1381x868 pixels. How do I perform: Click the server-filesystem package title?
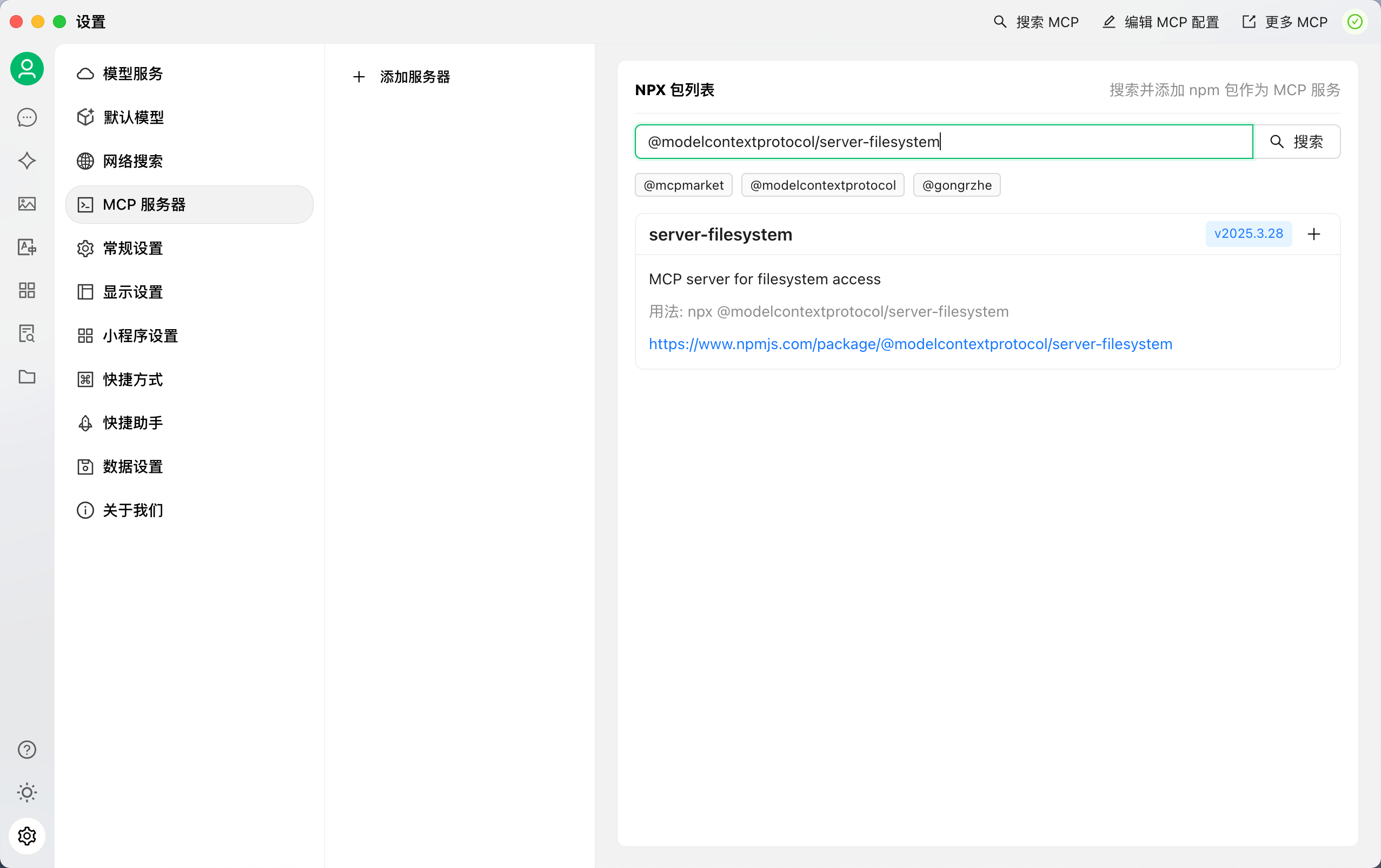(x=720, y=235)
